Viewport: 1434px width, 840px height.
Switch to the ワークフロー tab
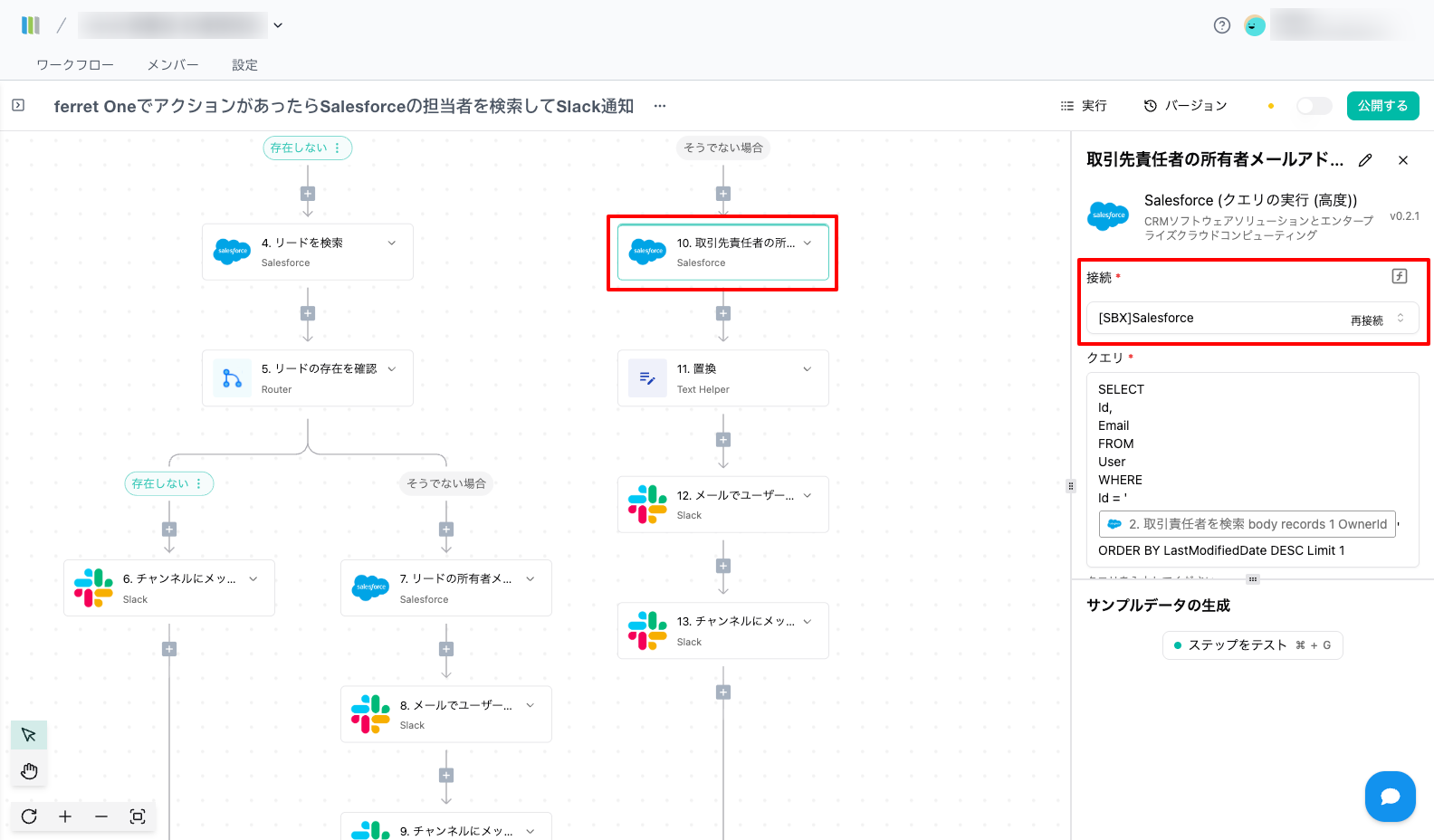pos(75,65)
